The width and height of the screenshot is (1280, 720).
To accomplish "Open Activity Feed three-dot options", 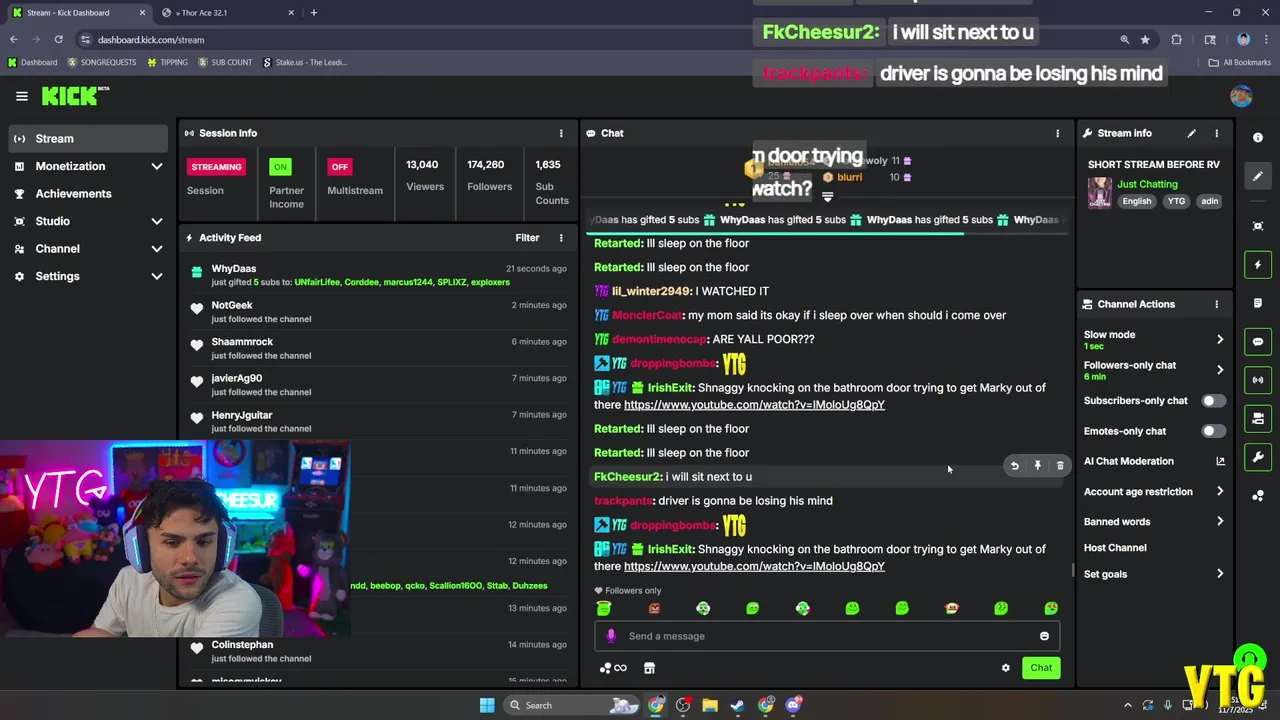I will point(561,238).
